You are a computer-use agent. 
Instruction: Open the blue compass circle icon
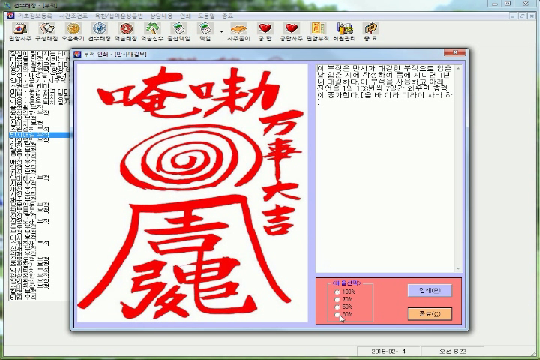click(100, 29)
